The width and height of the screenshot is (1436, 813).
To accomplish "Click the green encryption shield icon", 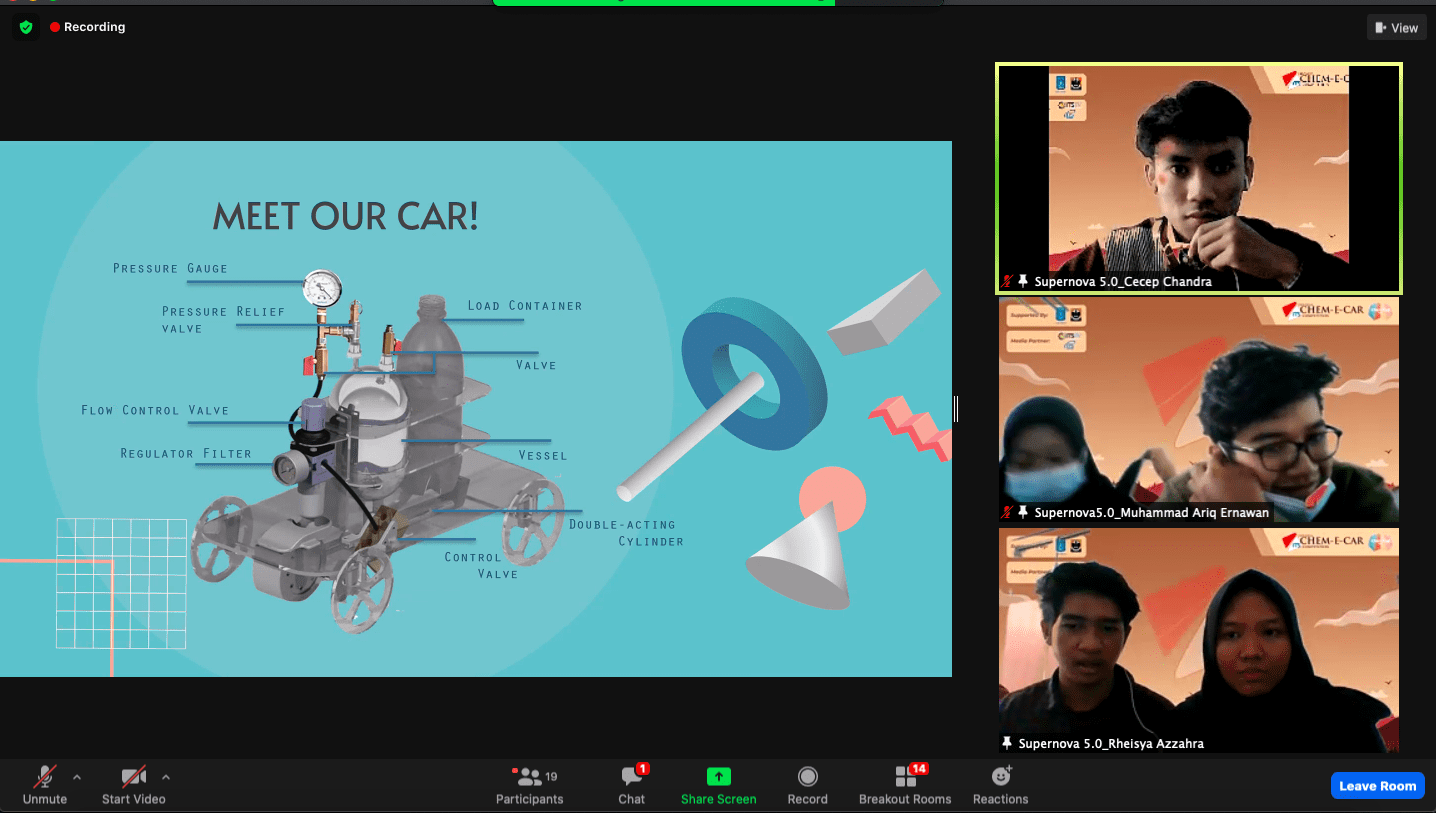I will coord(26,27).
